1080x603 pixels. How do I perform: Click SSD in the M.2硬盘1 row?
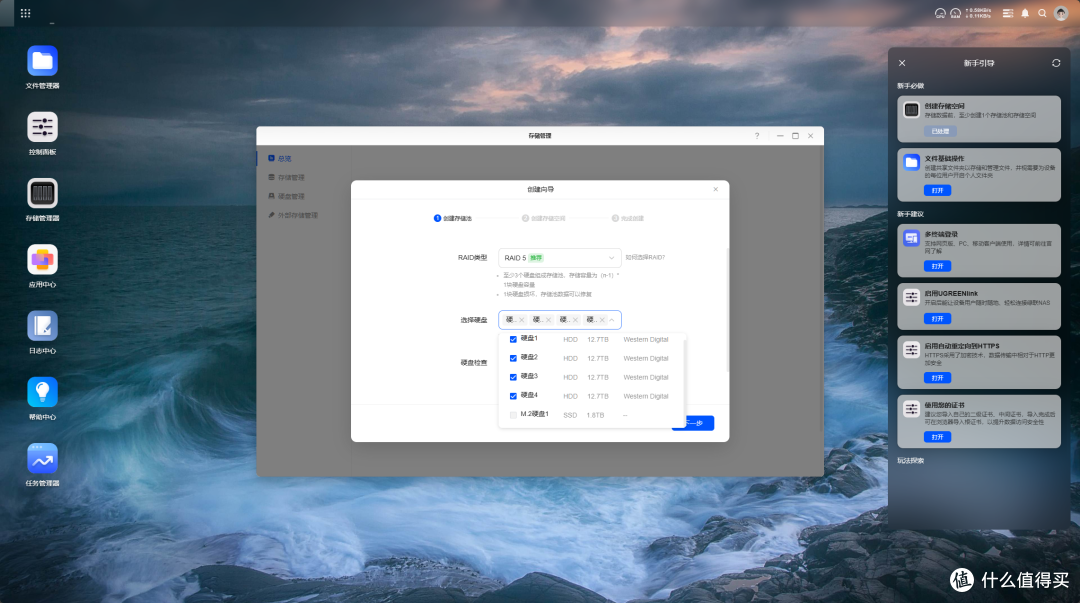(570, 416)
